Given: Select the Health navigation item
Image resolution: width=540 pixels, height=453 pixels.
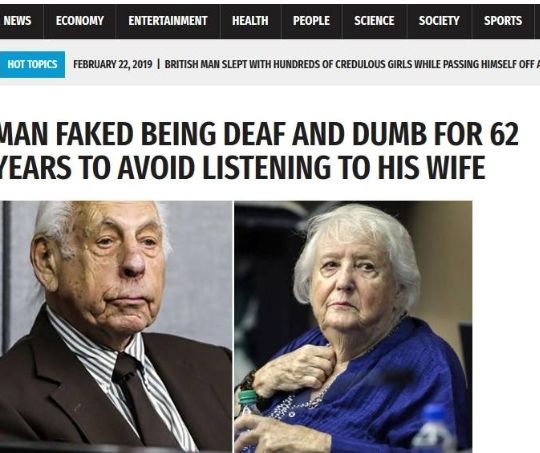Looking at the screenshot, I should tap(250, 21).
